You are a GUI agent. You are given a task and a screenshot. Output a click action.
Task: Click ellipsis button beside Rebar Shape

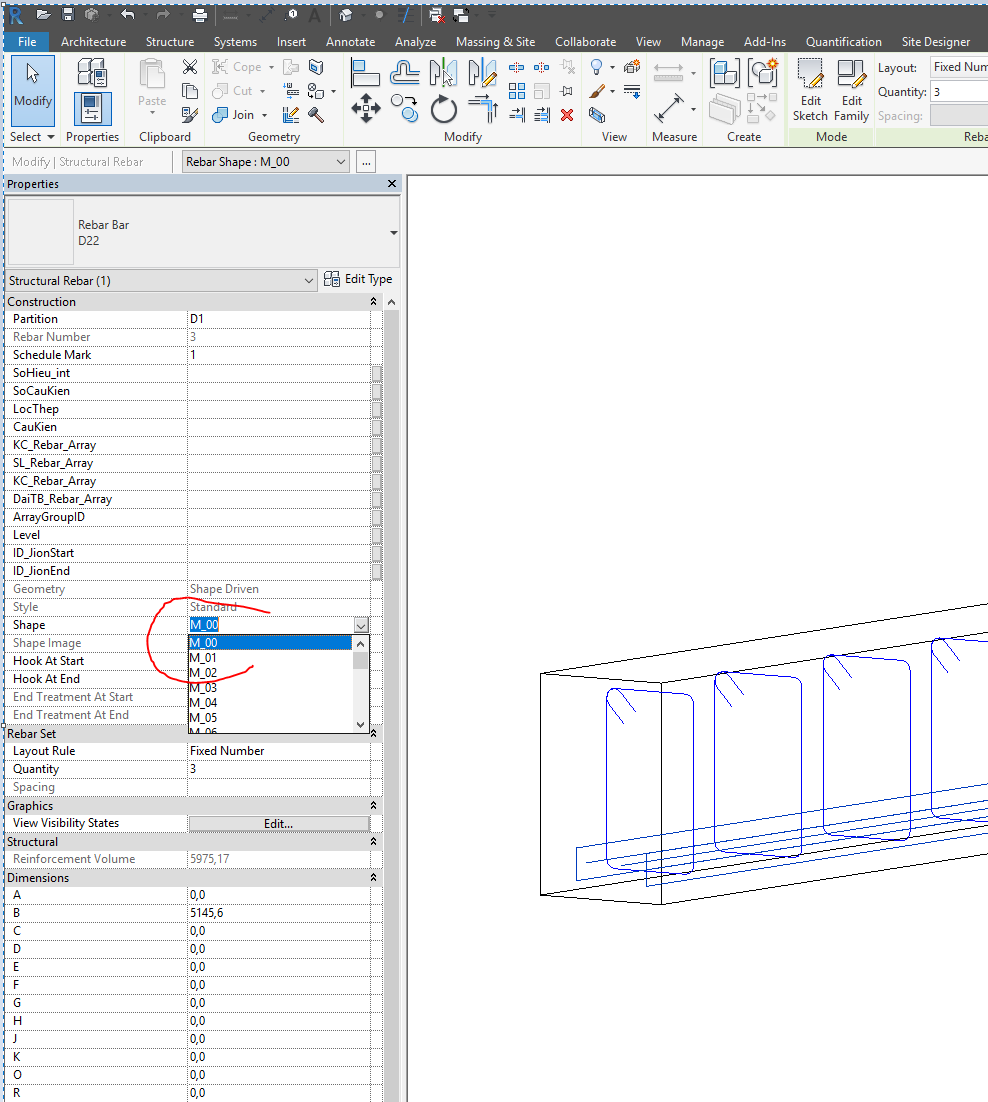pos(366,162)
